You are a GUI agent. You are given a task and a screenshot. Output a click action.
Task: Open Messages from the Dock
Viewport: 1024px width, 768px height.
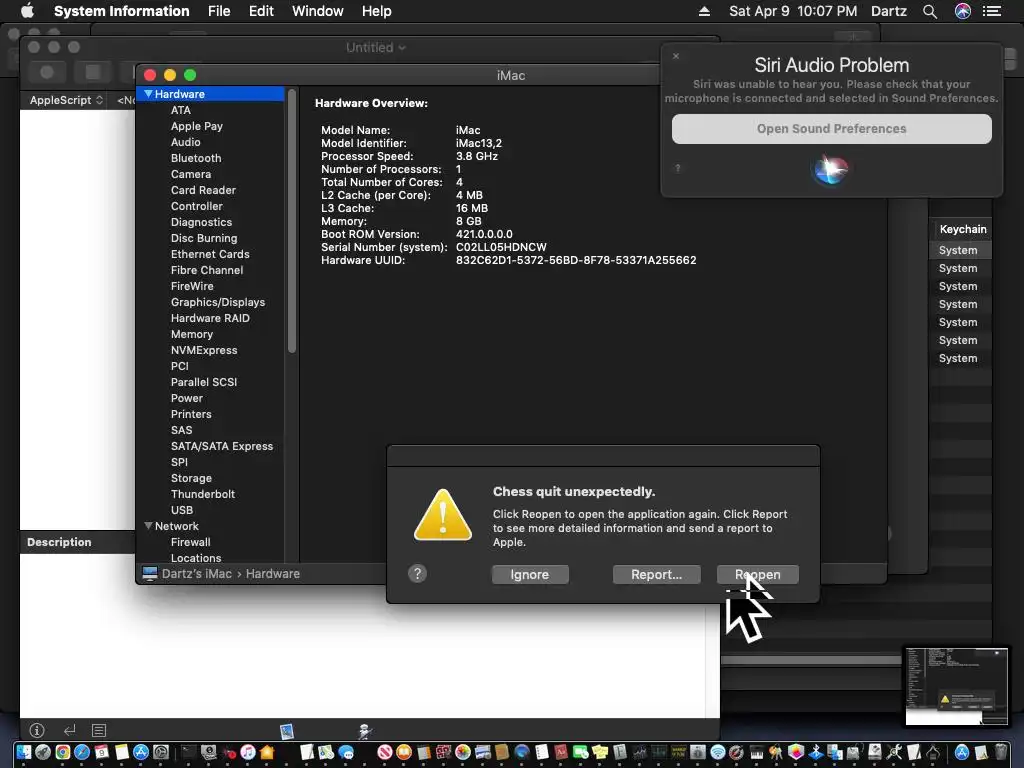coord(345,752)
